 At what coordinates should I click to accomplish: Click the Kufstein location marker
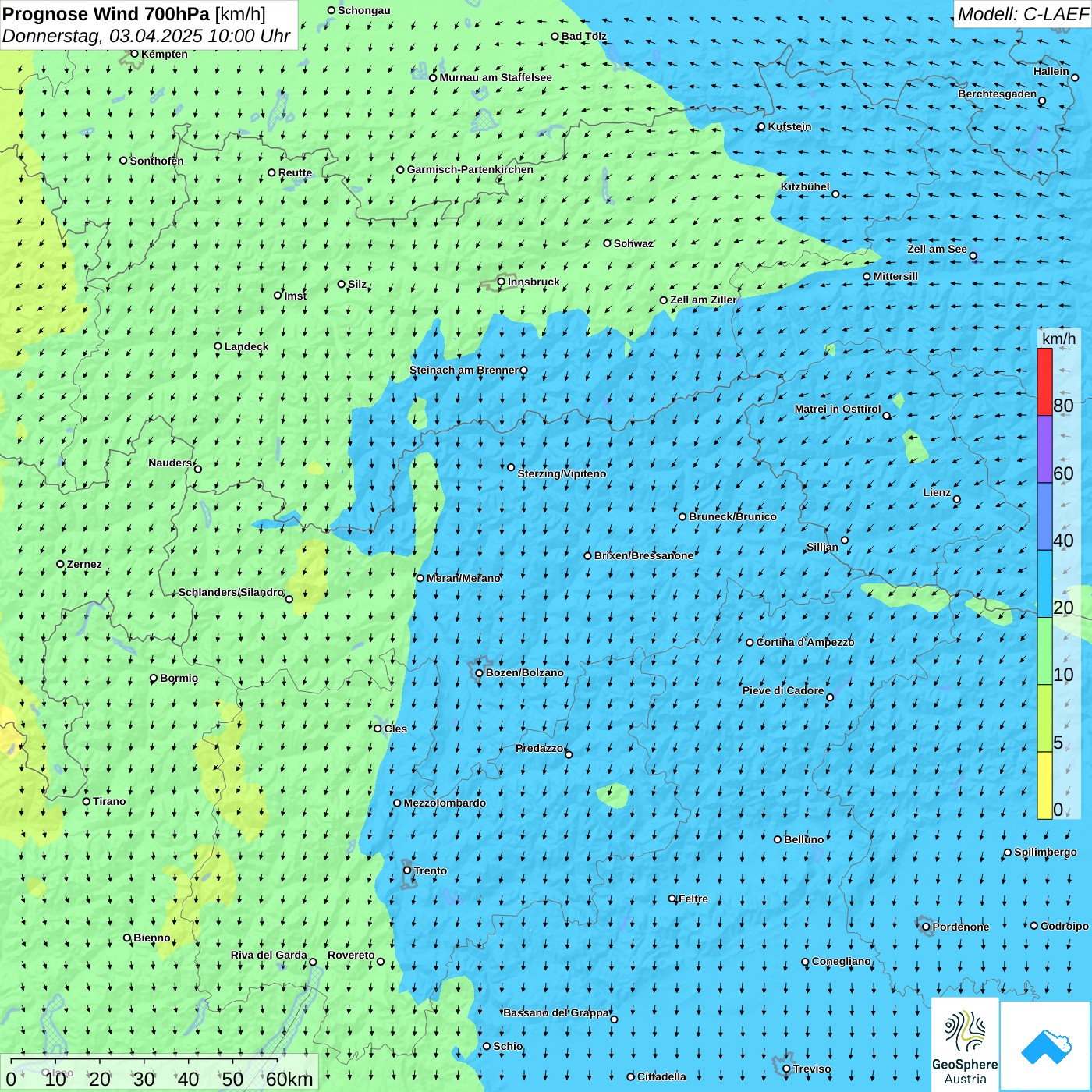tap(761, 126)
